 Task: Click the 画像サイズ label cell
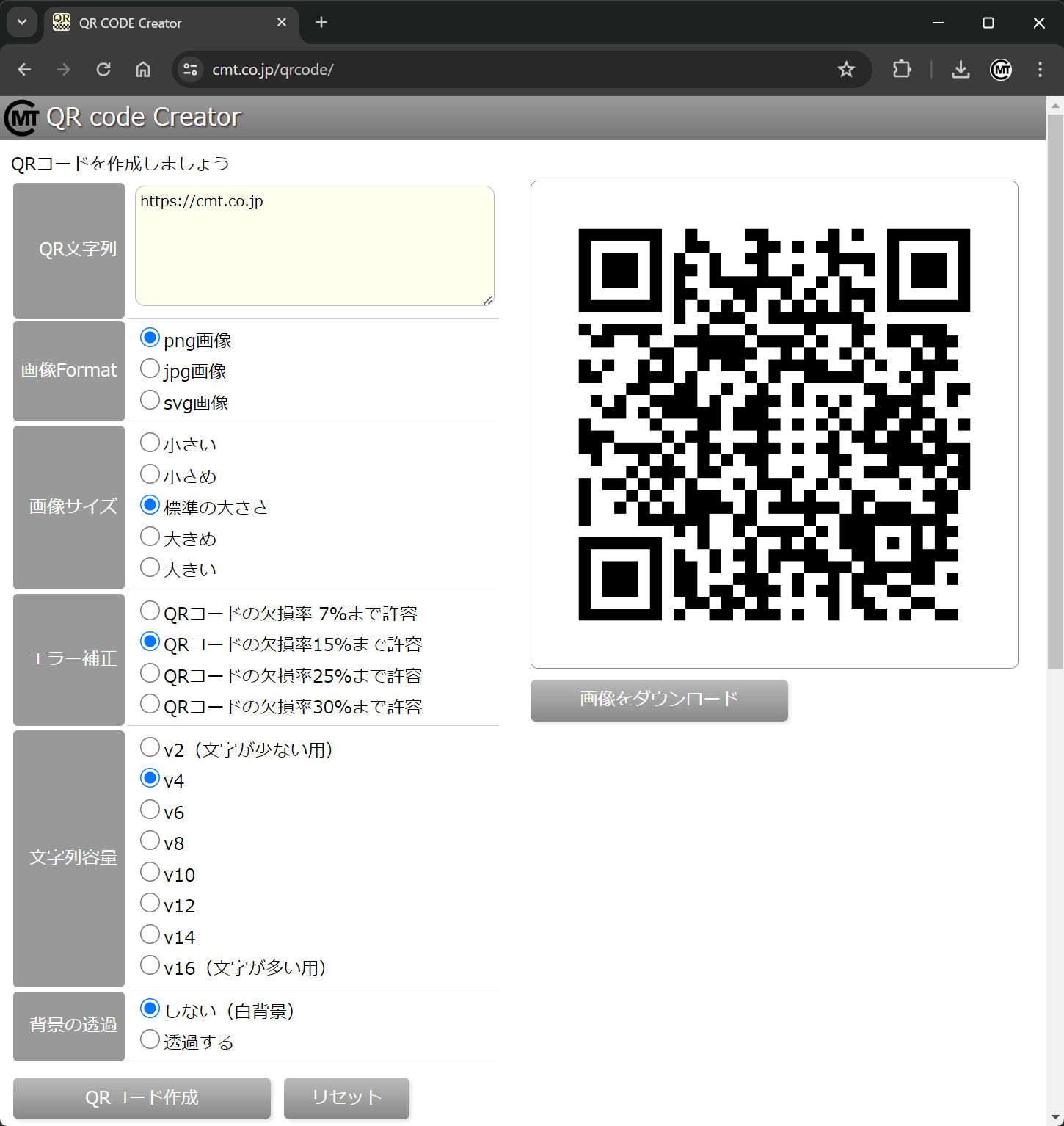(69, 507)
